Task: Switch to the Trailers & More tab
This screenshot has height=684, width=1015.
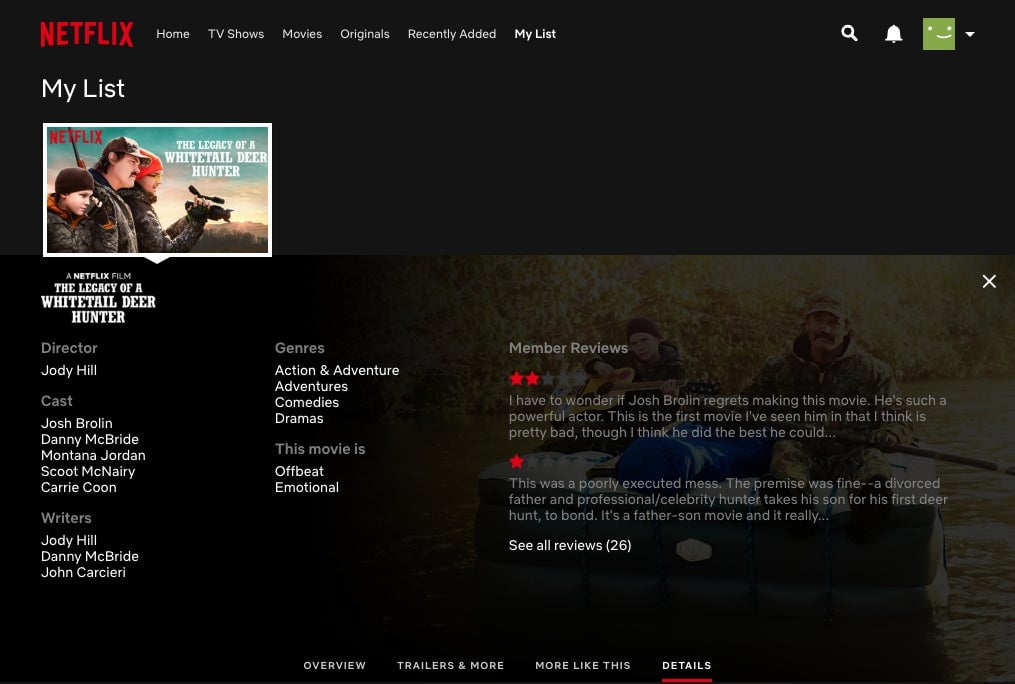Action: (x=451, y=665)
